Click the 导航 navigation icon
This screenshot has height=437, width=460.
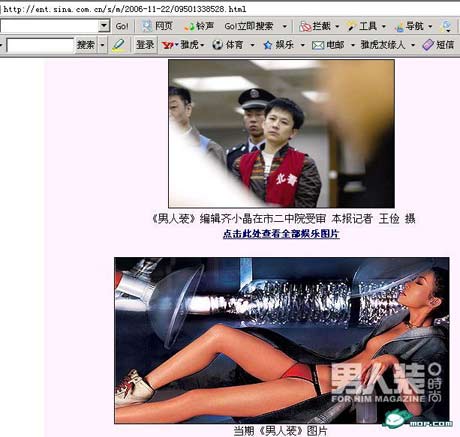point(399,26)
